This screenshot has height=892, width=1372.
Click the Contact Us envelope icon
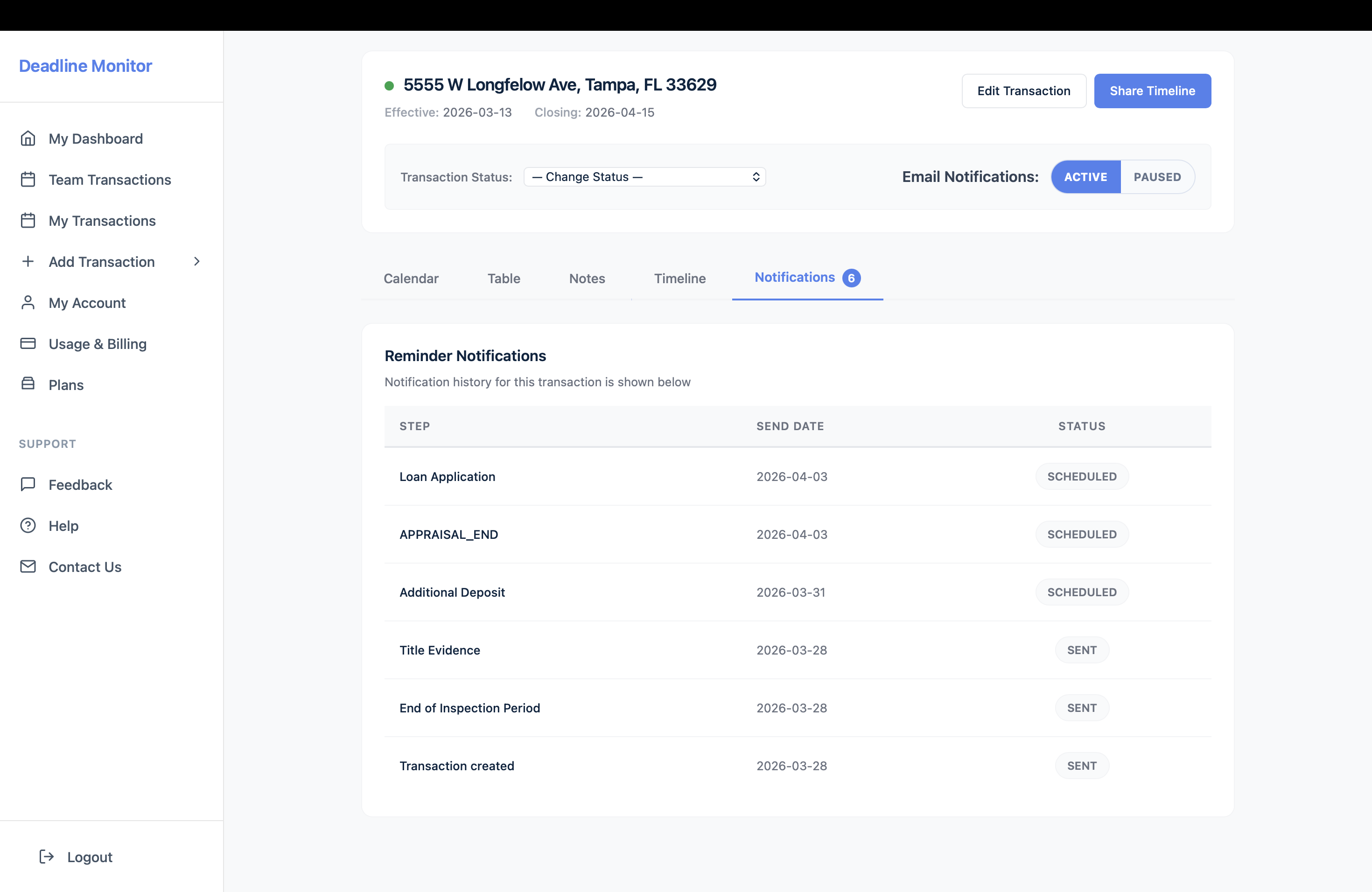[x=28, y=566]
